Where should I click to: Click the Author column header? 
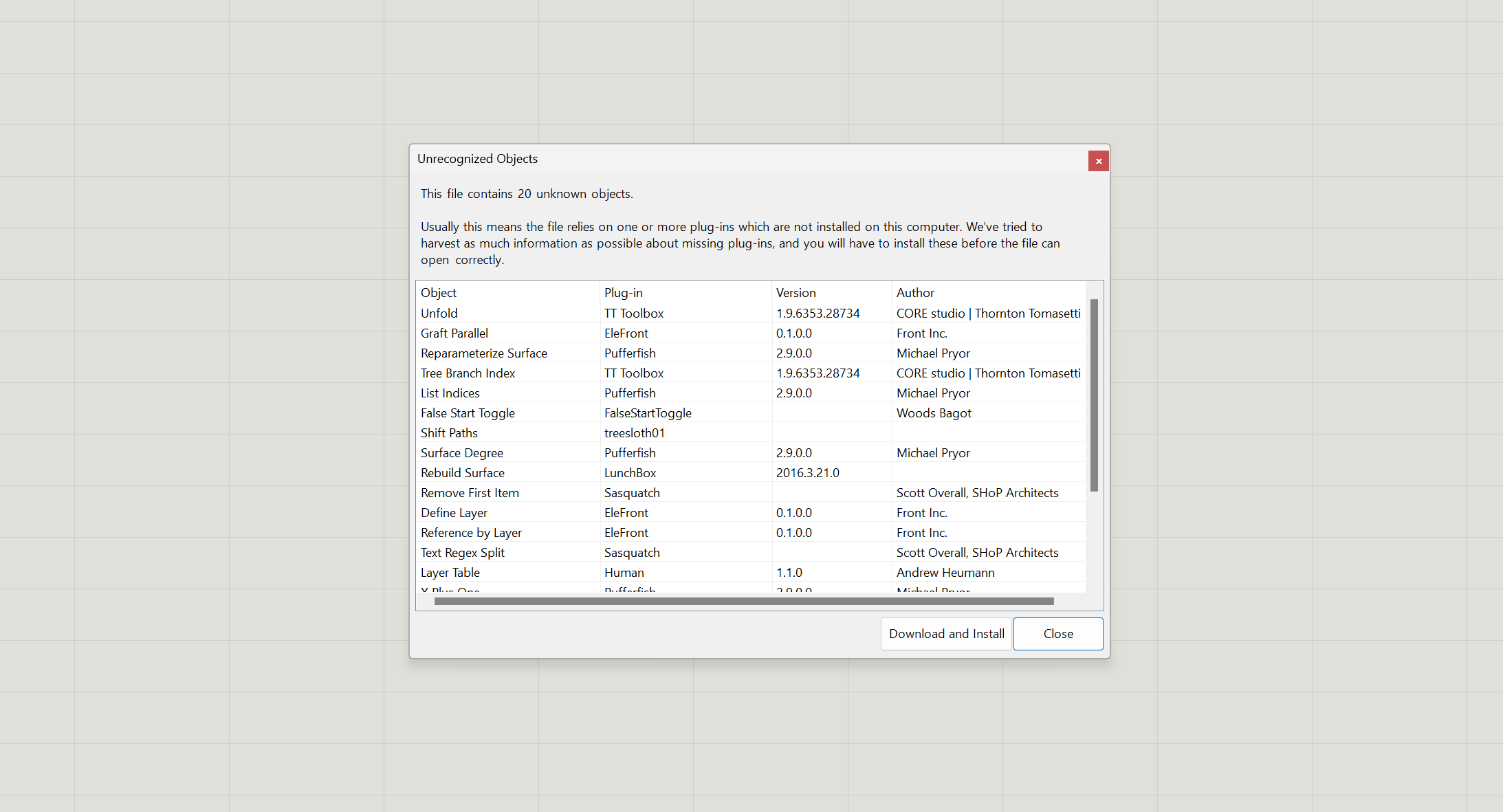[x=914, y=293]
